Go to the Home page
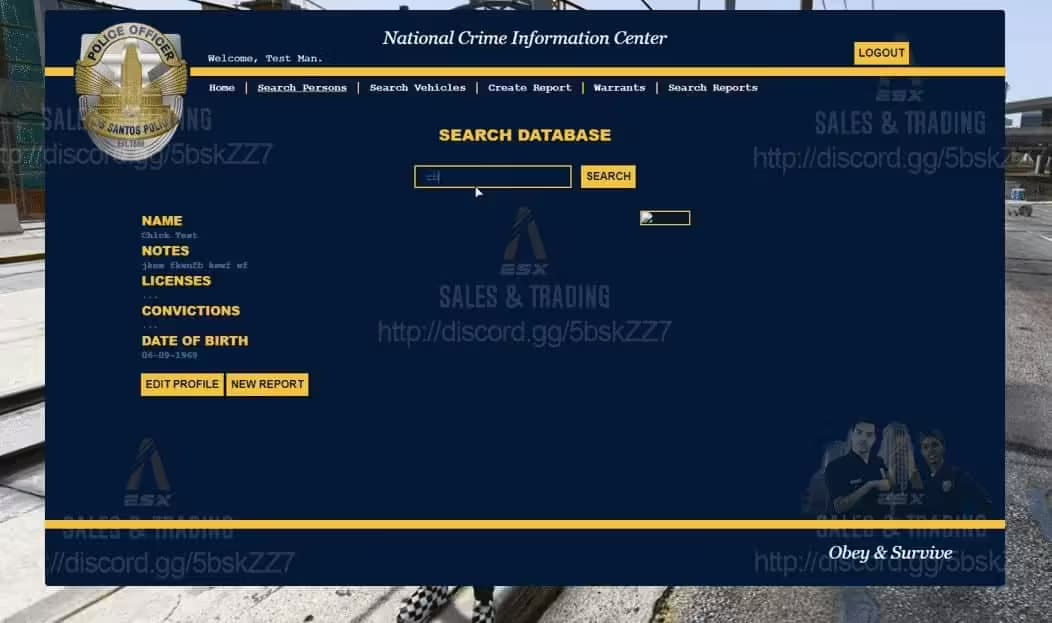Image resolution: width=1052 pixels, height=623 pixels. point(222,88)
